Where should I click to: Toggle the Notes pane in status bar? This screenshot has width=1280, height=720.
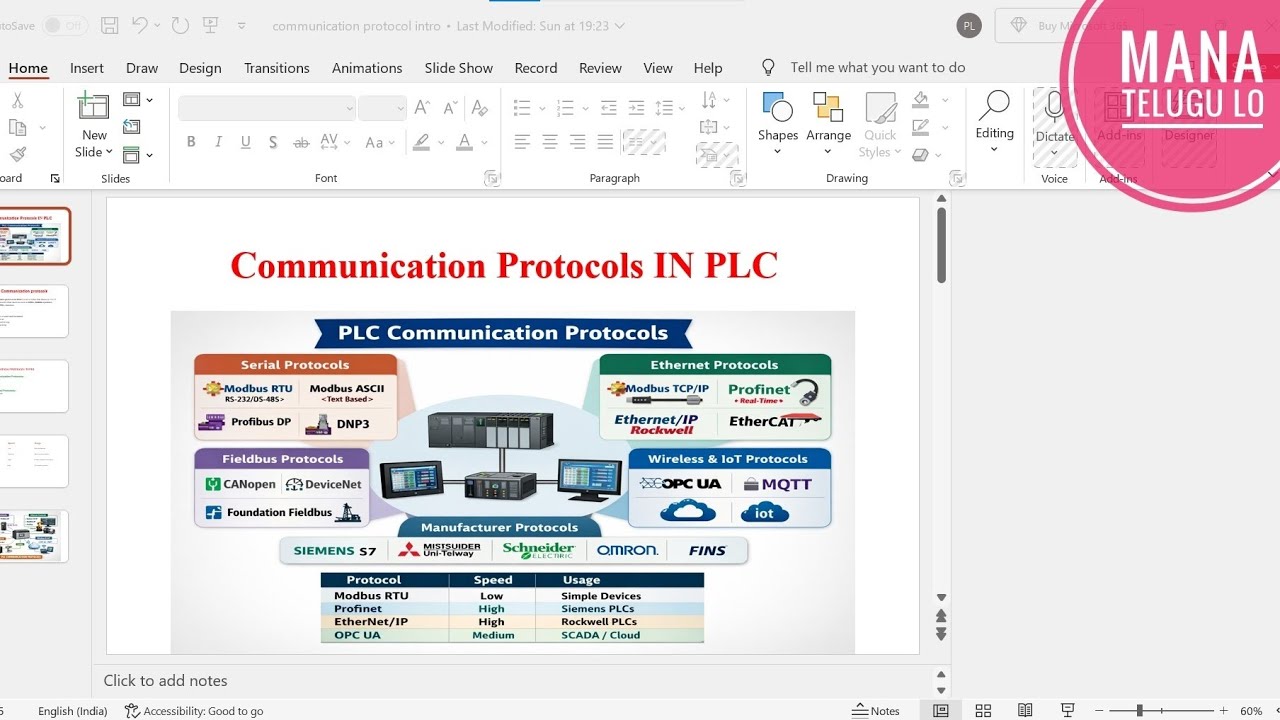876,711
